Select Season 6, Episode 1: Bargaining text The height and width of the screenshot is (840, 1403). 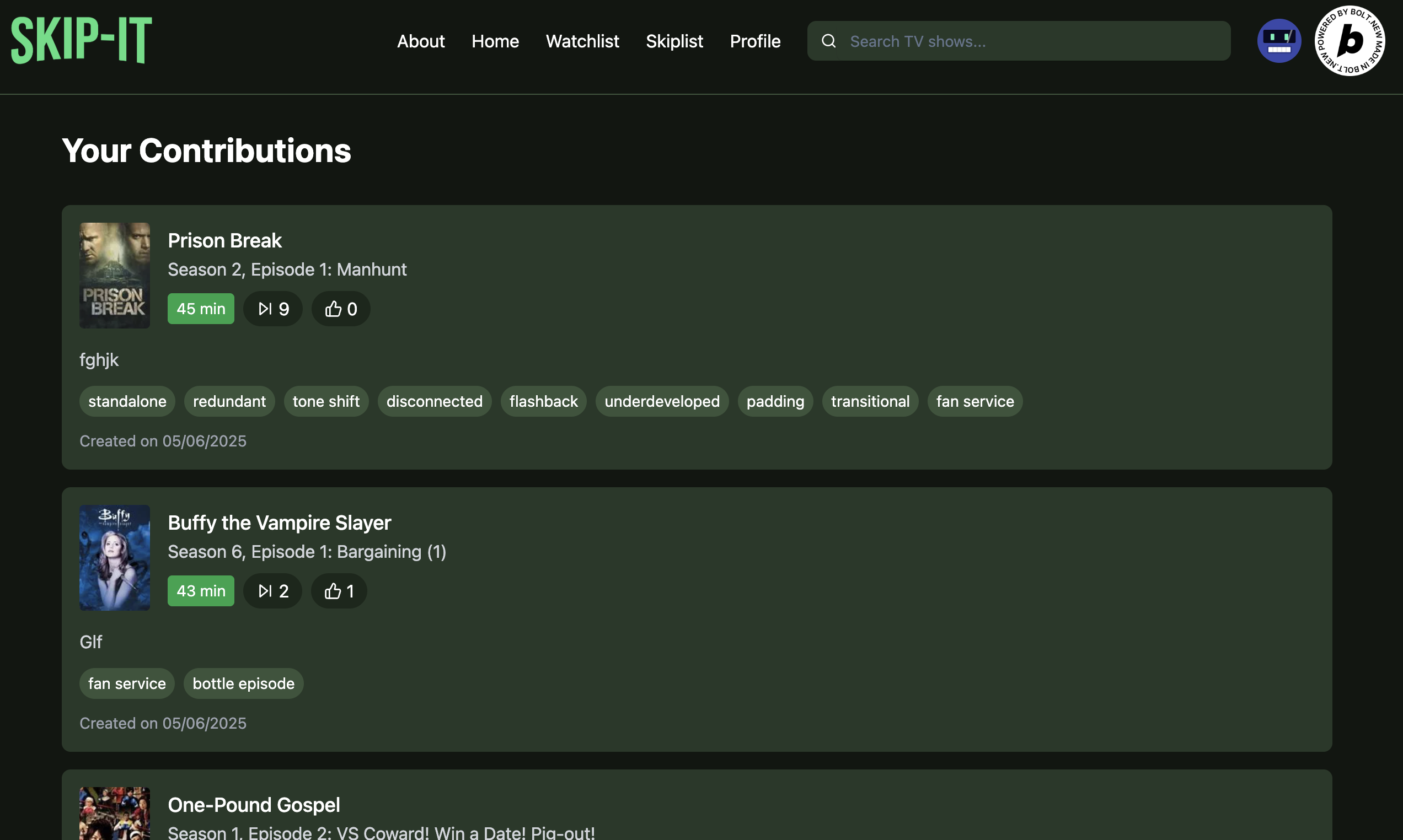click(307, 552)
